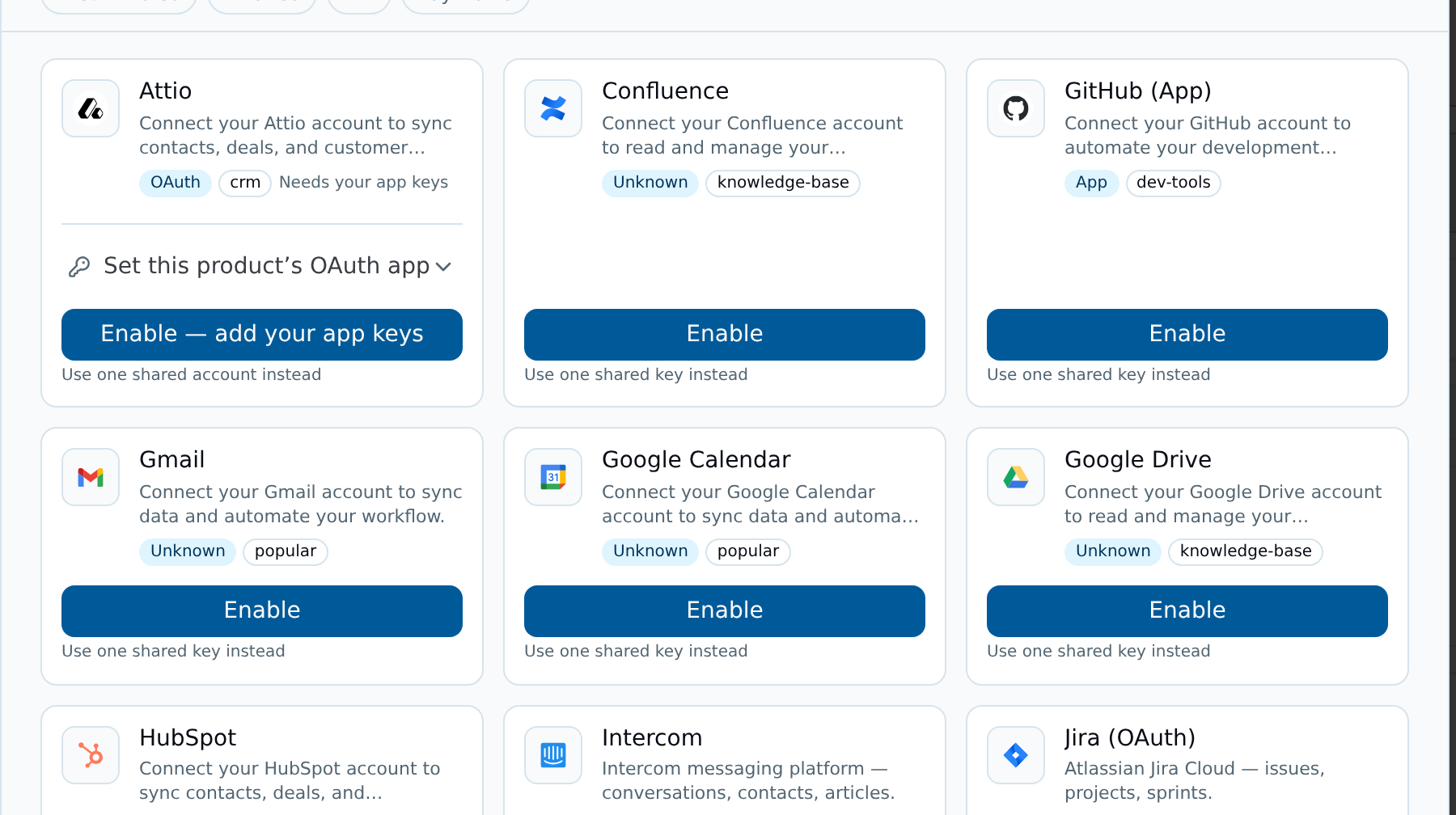Click Use one shared key under Gmail
Image resolution: width=1456 pixels, height=815 pixels.
(x=173, y=651)
